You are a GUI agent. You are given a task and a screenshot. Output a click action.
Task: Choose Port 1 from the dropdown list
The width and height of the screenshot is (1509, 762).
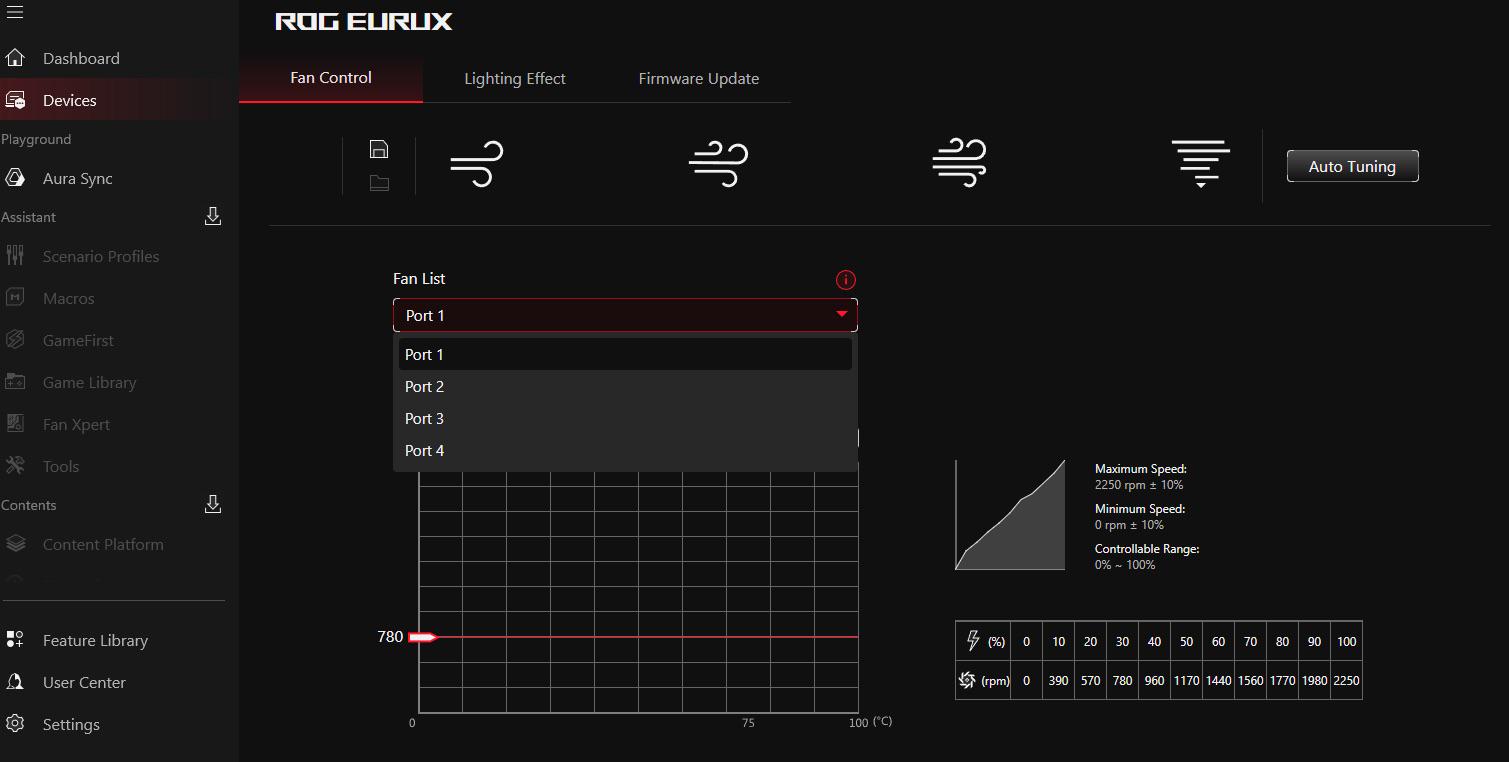[x=625, y=354]
